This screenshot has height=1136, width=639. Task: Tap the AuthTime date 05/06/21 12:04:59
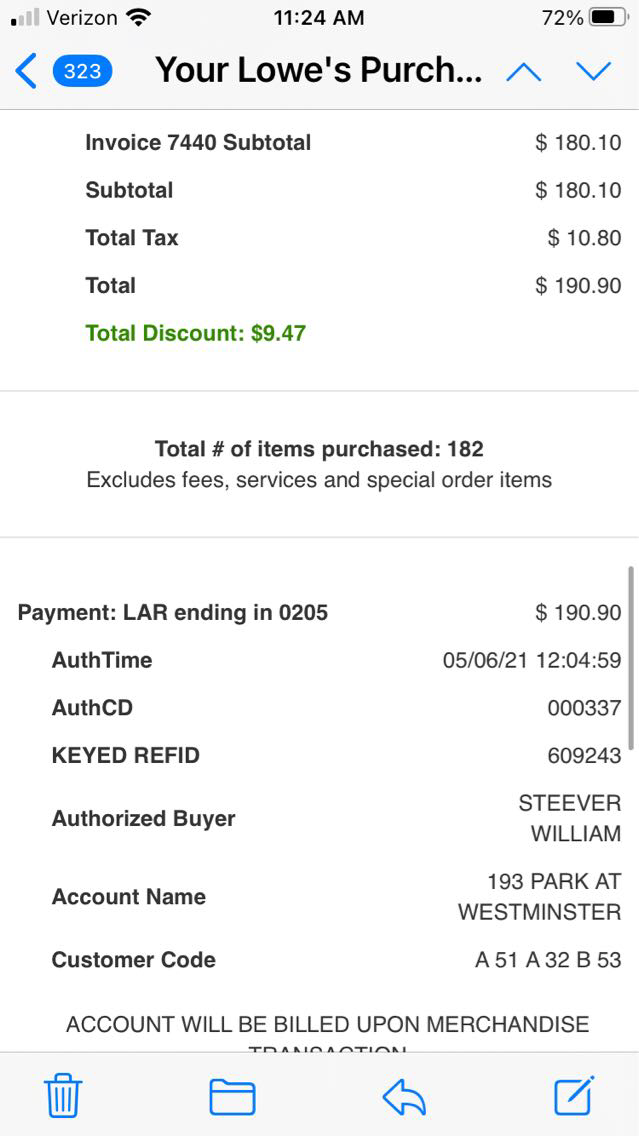[x=532, y=661]
